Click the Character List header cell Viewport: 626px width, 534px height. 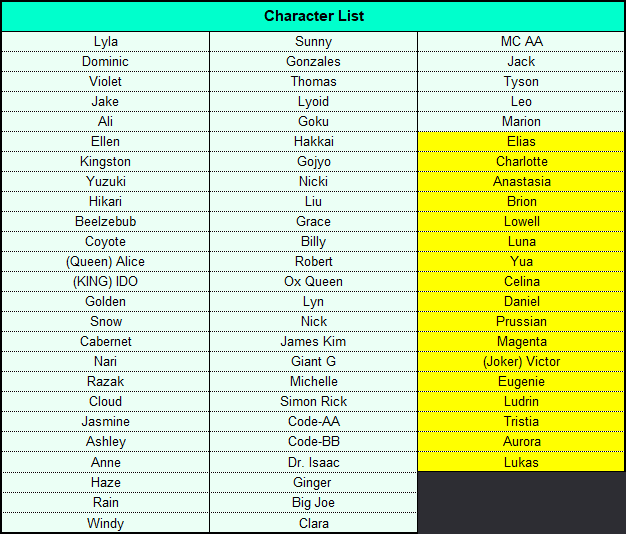[313, 16]
